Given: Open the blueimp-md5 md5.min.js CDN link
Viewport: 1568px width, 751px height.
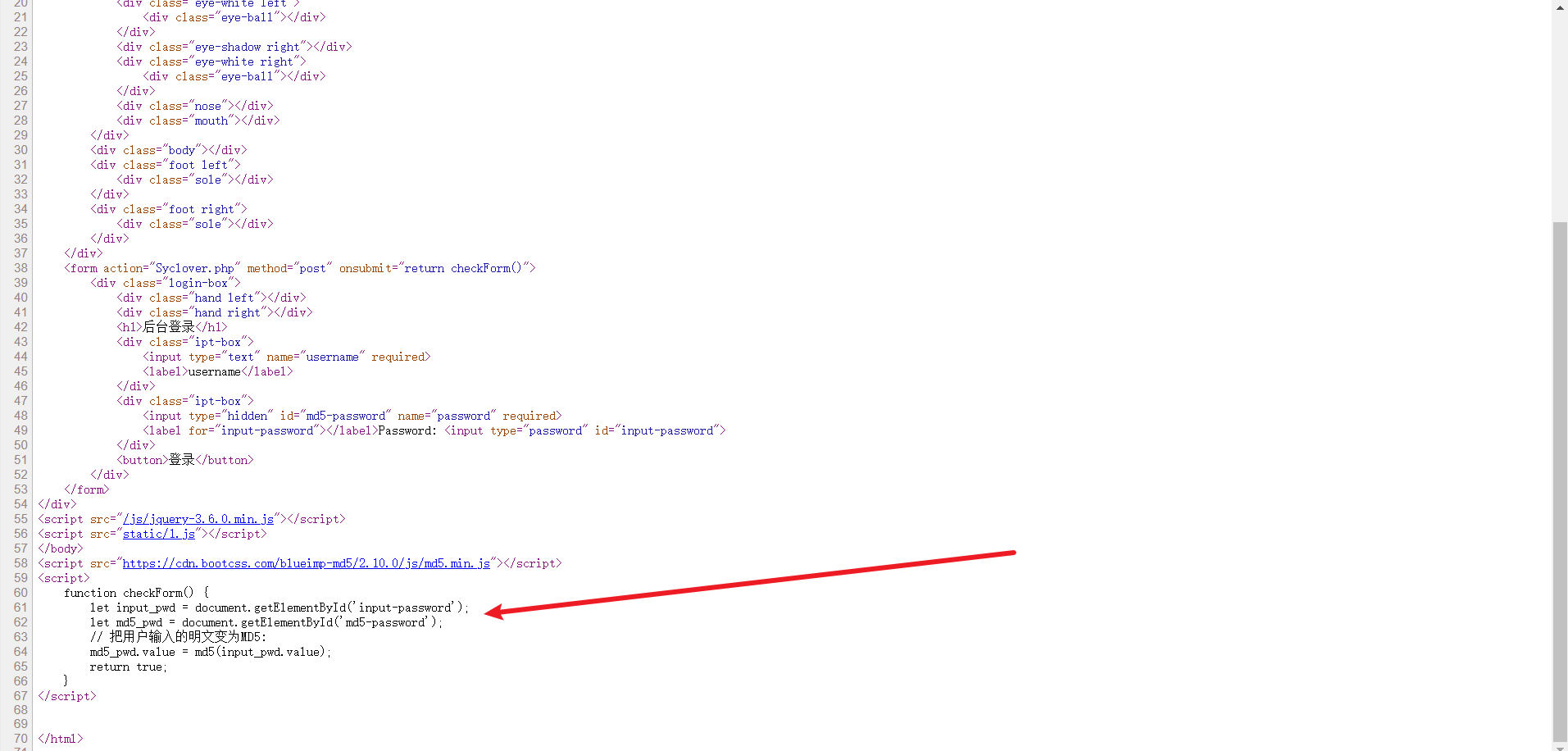Looking at the screenshot, I should (307, 563).
